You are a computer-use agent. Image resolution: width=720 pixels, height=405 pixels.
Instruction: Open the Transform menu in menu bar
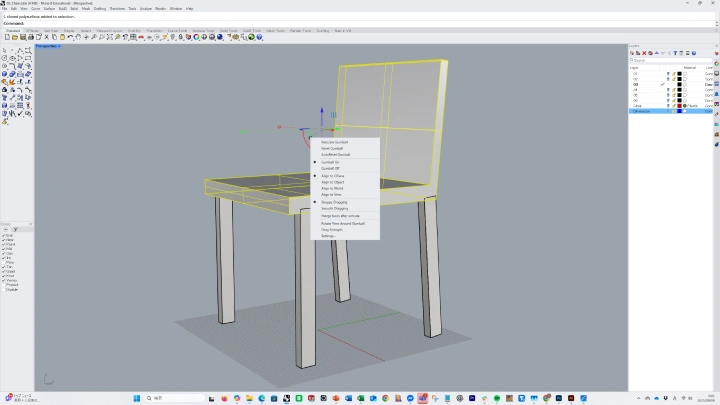(x=117, y=9)
